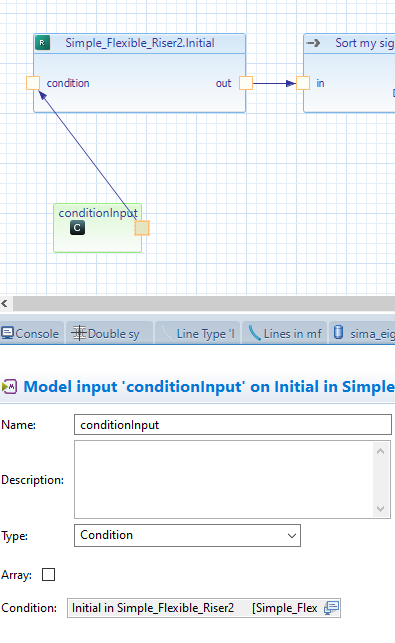Open the sima_eig tab

(362, 333)
